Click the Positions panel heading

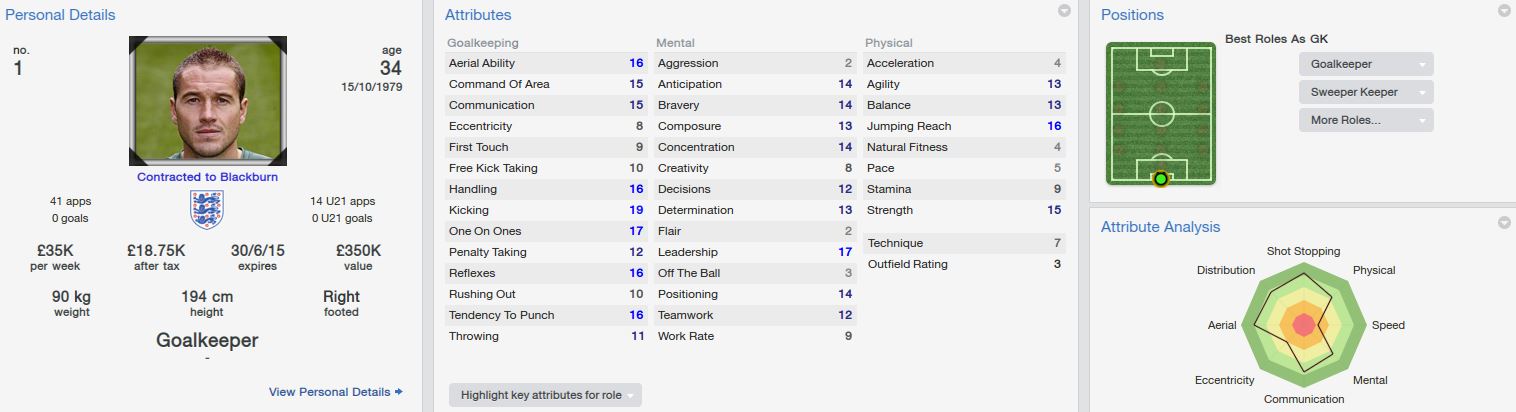point(1132,15)
